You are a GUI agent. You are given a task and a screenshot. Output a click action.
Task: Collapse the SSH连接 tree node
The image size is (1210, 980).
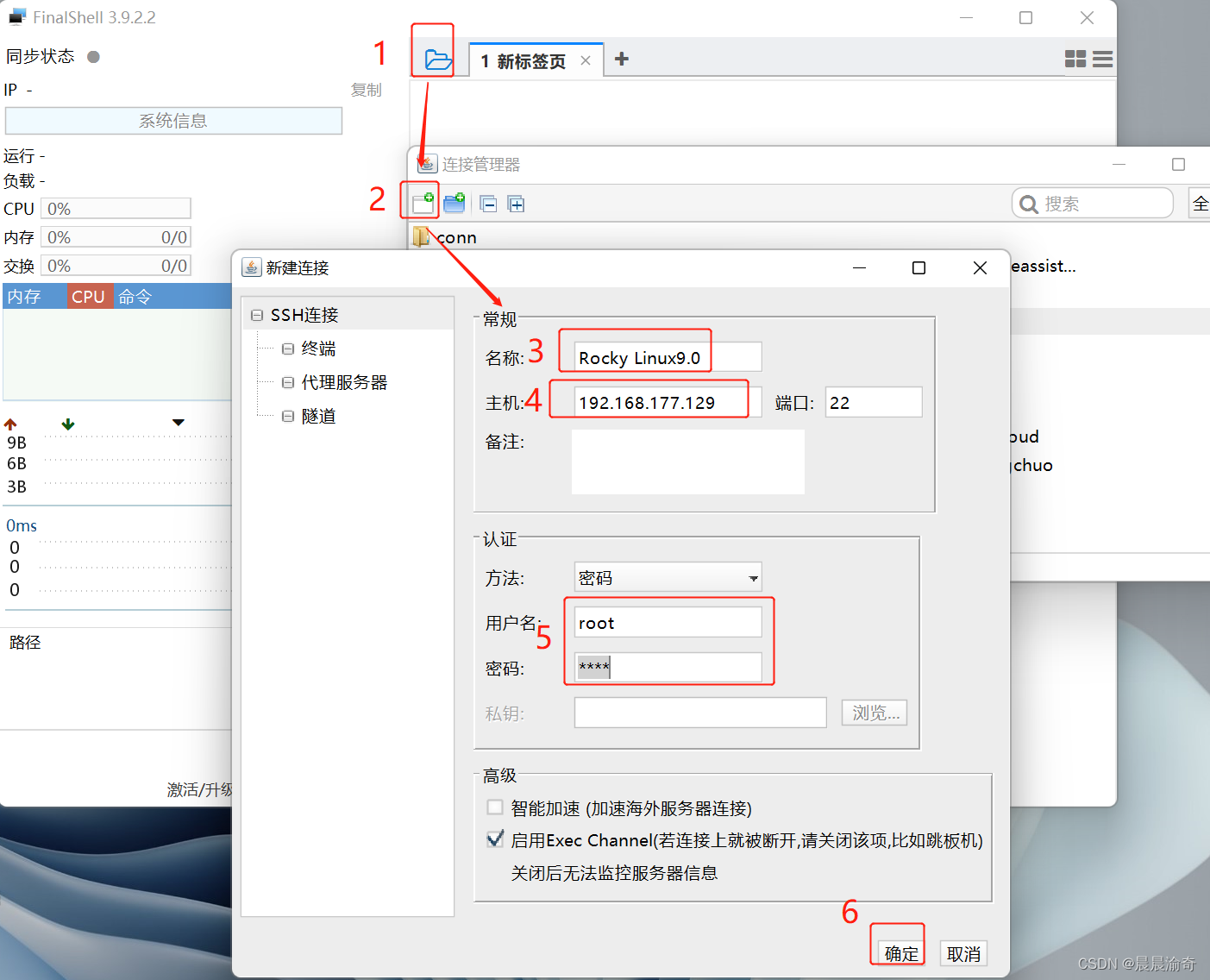(257, 316)
